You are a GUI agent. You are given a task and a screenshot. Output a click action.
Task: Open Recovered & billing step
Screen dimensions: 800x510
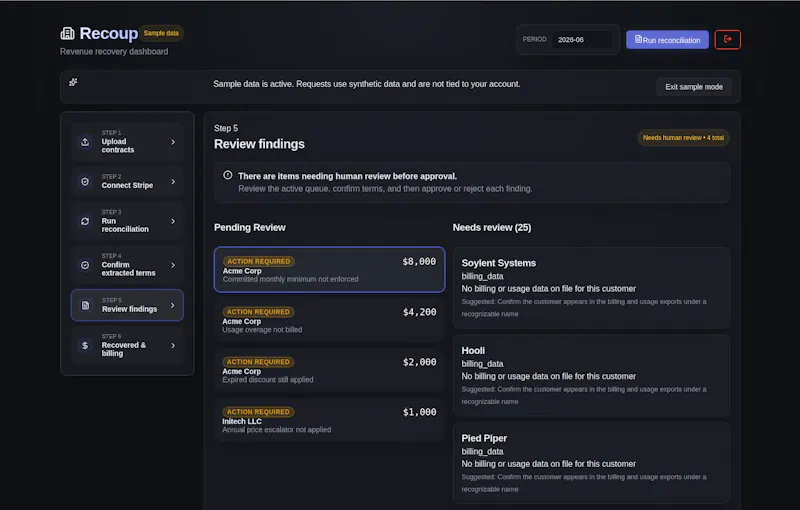[x=127, y=345]
